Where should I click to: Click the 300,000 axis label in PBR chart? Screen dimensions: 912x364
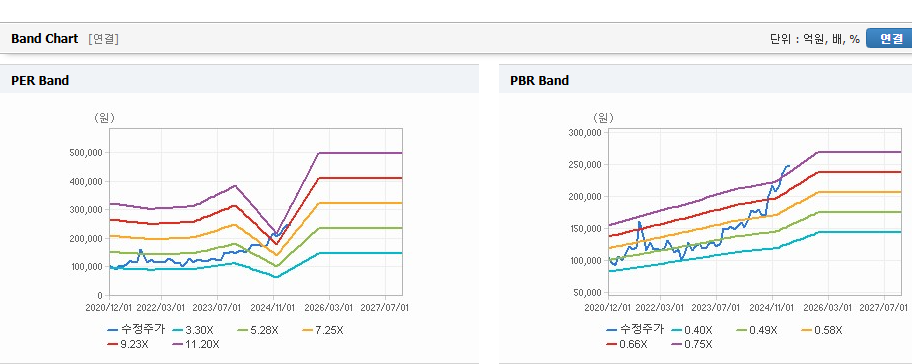pyautogui.click(x=585, y=133)
